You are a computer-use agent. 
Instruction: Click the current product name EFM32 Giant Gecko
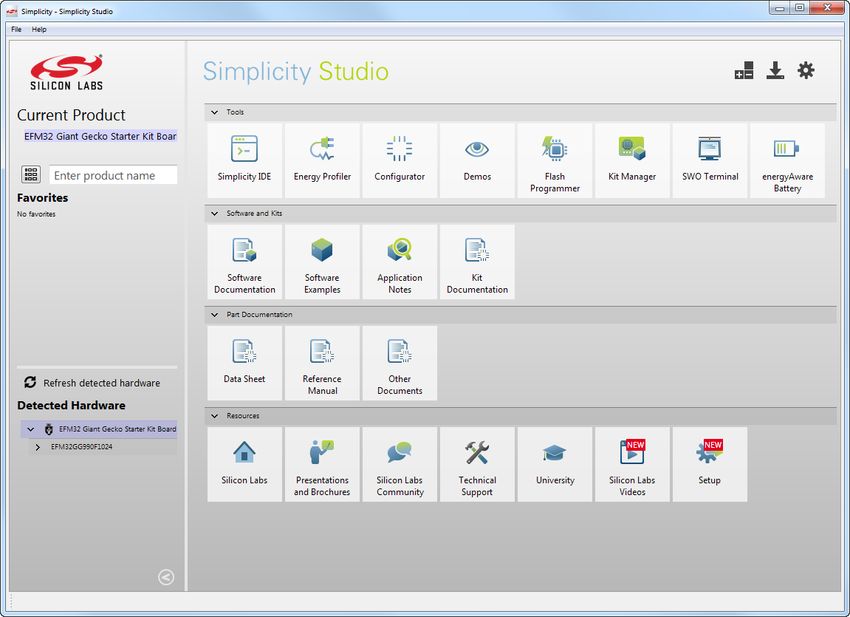click(x=100, y=136)
